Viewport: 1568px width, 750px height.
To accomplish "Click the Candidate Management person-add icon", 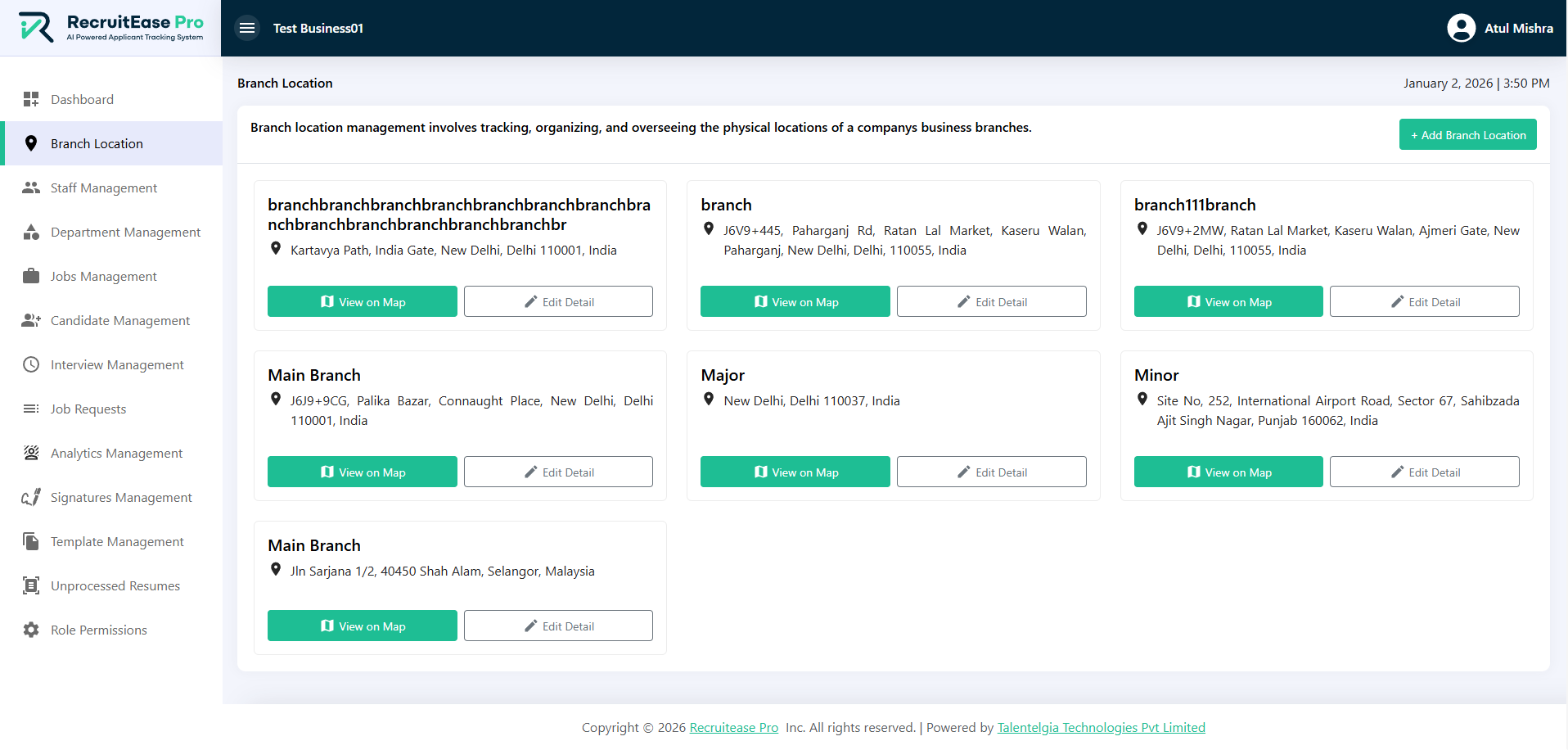I will pyautogui.click(x=31, y=320).
